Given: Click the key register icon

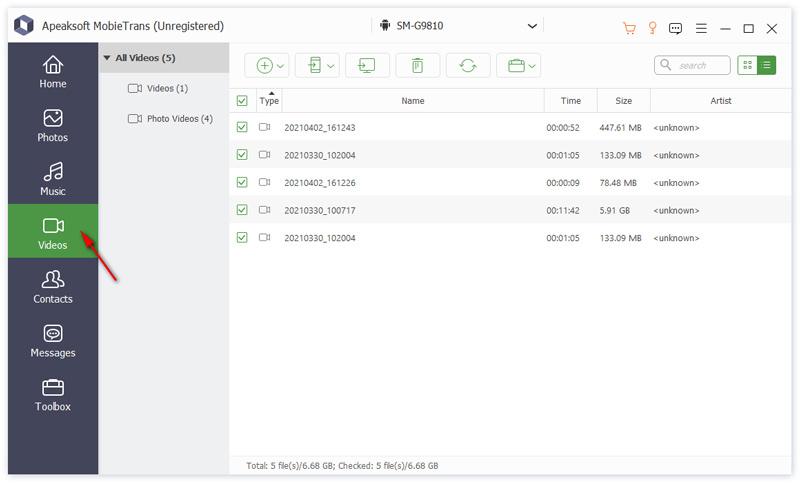Looking at the screenshot, I should (x=653, y=28).
